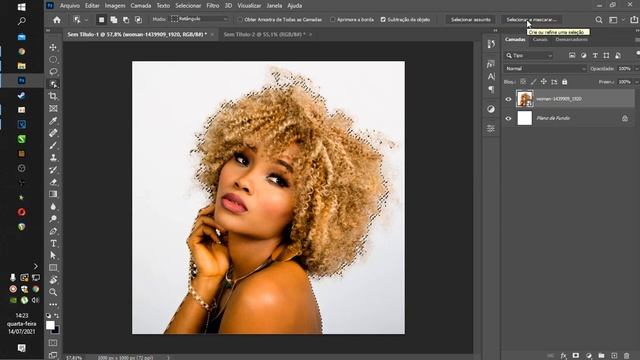The width and height of the screenshot is (640, 360).
Task: Enable Obter Amostra de Todas as Camadas
Action: [240, 20]
